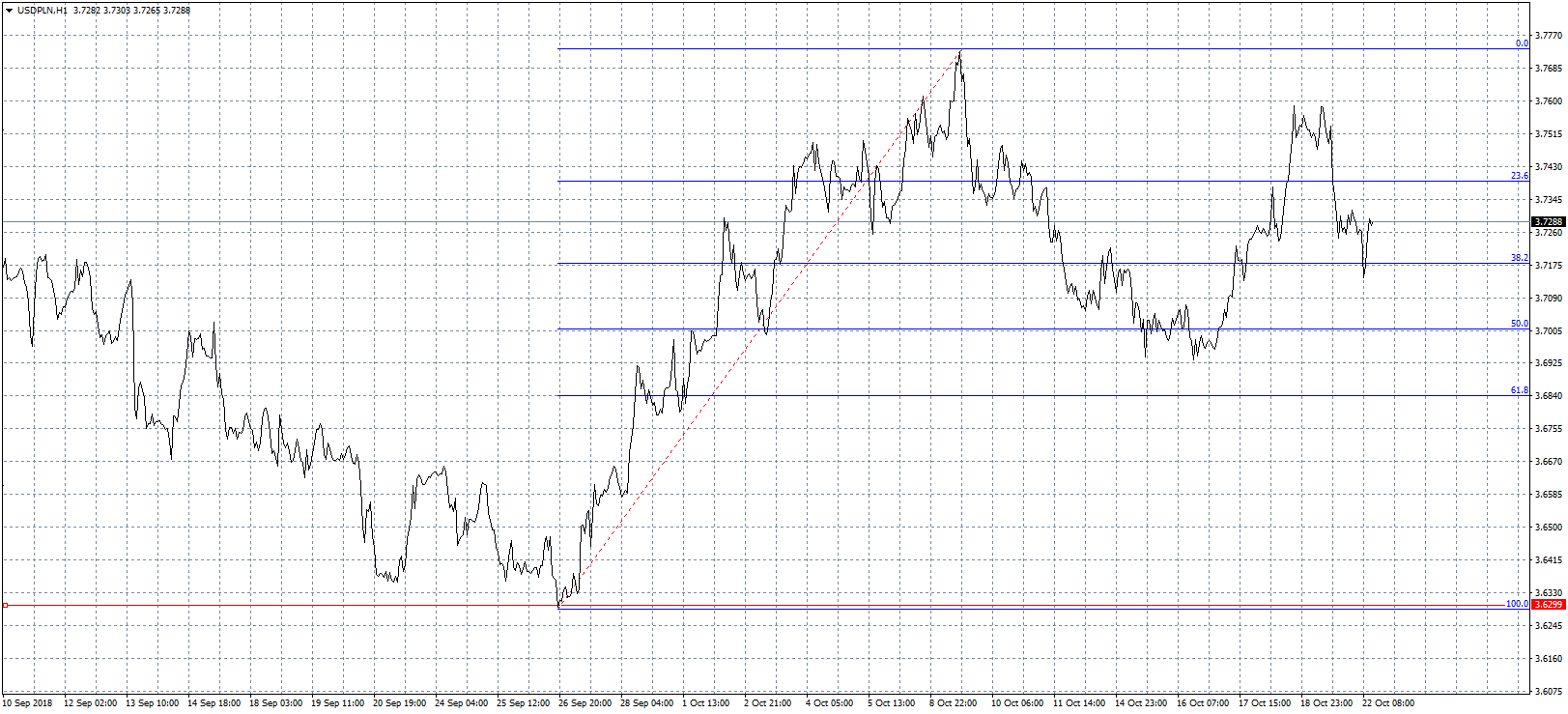
Task: Click the Fibonacci 38.2 level label
Action: 1520,258
